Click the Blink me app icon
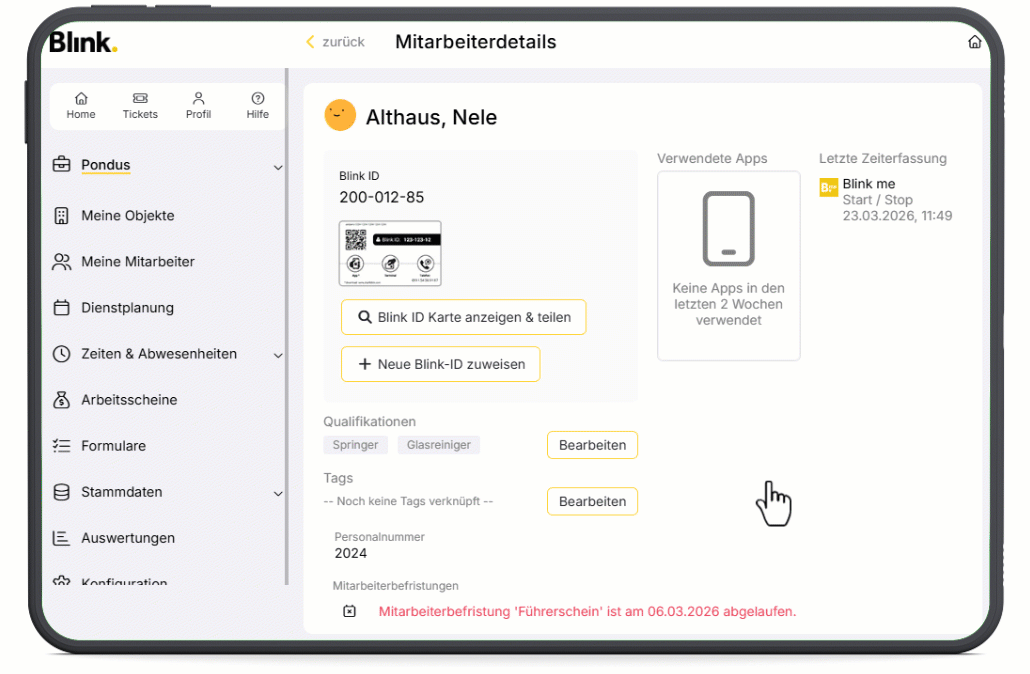1030x674 pixels. [828, 187]
